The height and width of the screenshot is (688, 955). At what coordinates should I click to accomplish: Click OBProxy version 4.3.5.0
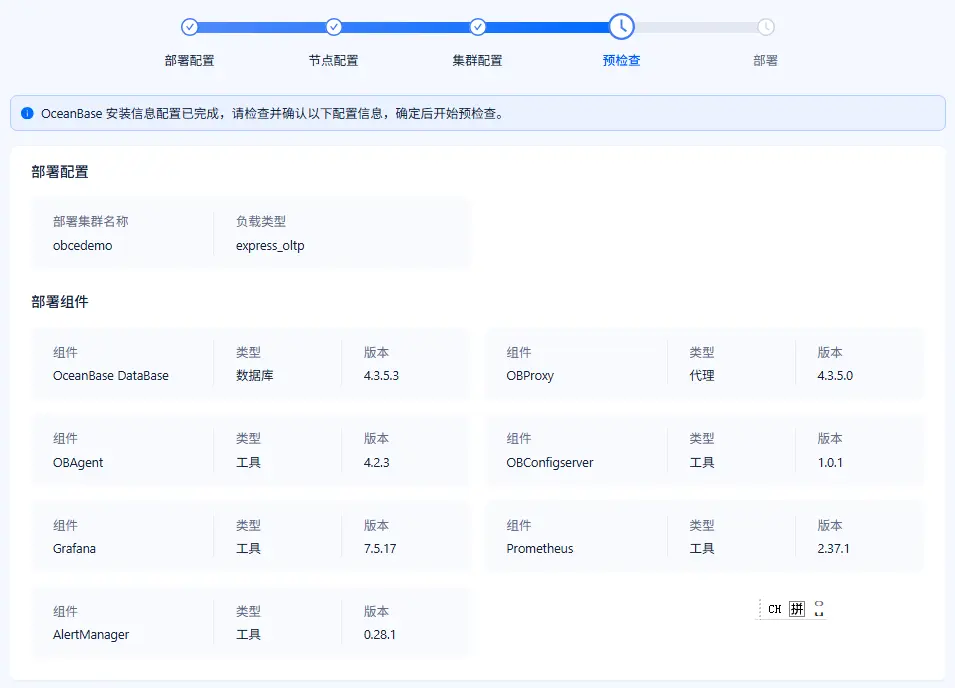coord(835,376)
